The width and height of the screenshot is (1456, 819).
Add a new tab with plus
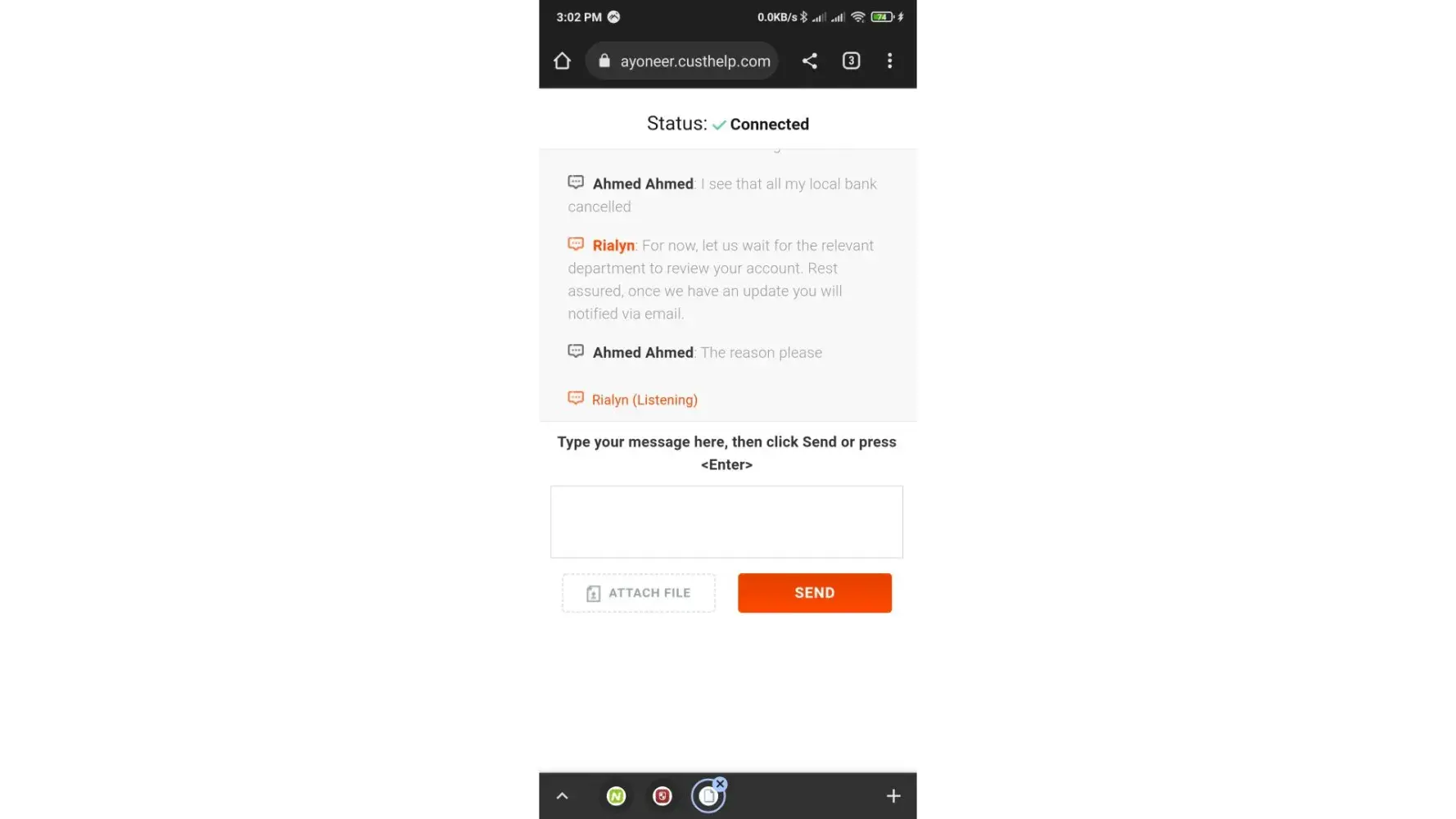click(x=893, y=796)
